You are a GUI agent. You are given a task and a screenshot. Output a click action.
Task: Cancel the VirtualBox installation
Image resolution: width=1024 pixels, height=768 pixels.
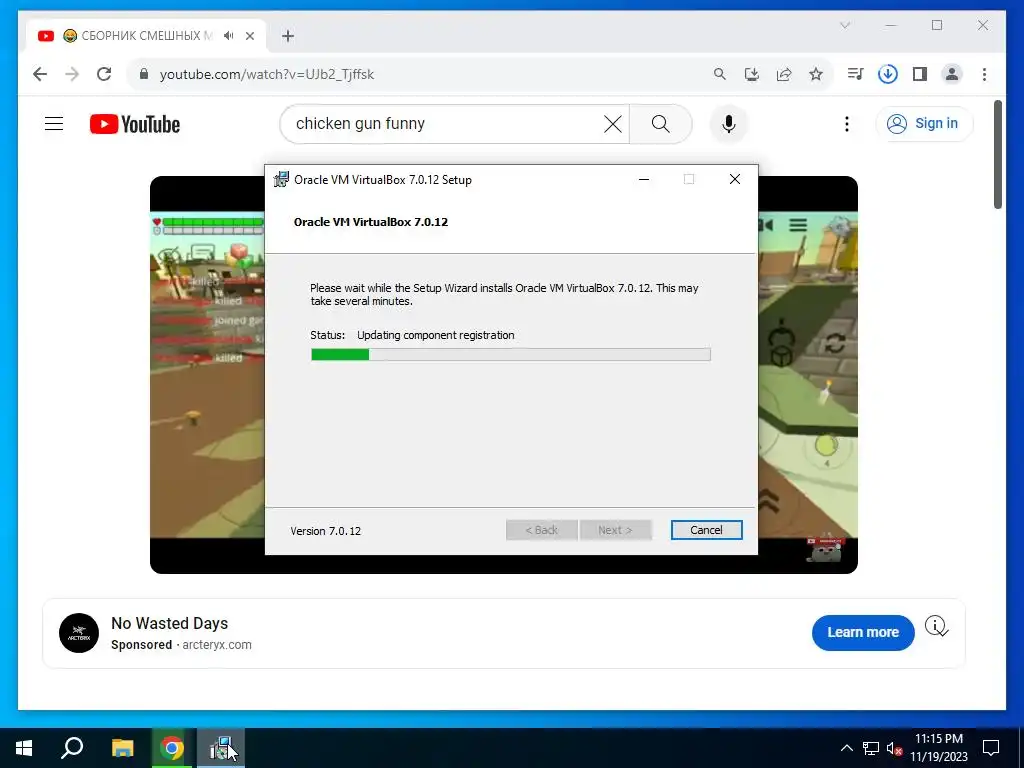(x=706, y=530)
